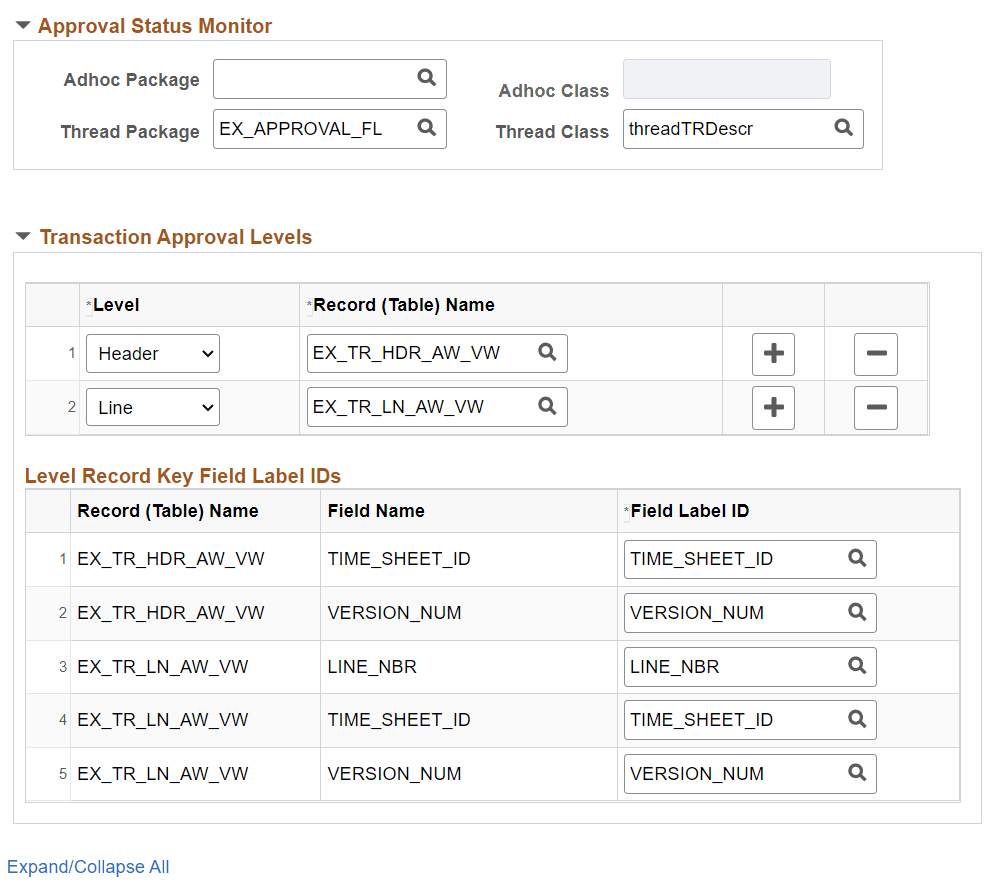Collapse the Approval Status Monitor section

tap(22, 24)
